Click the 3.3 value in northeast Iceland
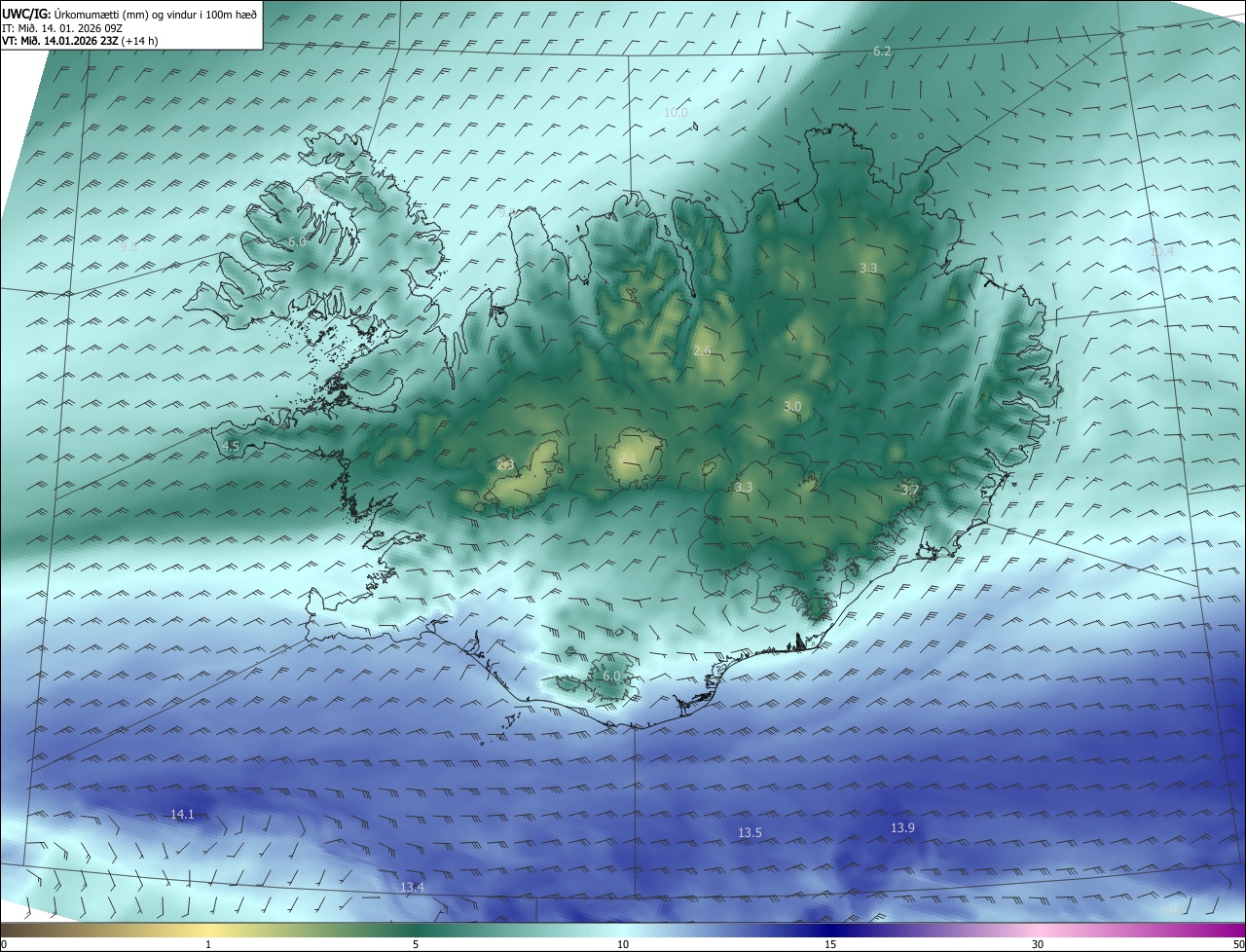 tap(868, 268)
